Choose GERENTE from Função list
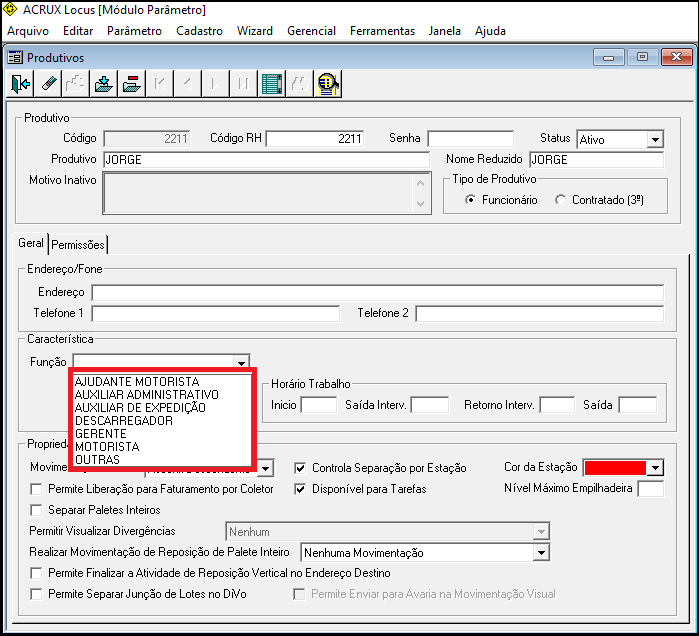Image resolution: width=699 pixels, height=636 pixels. (x=162, y=434)
